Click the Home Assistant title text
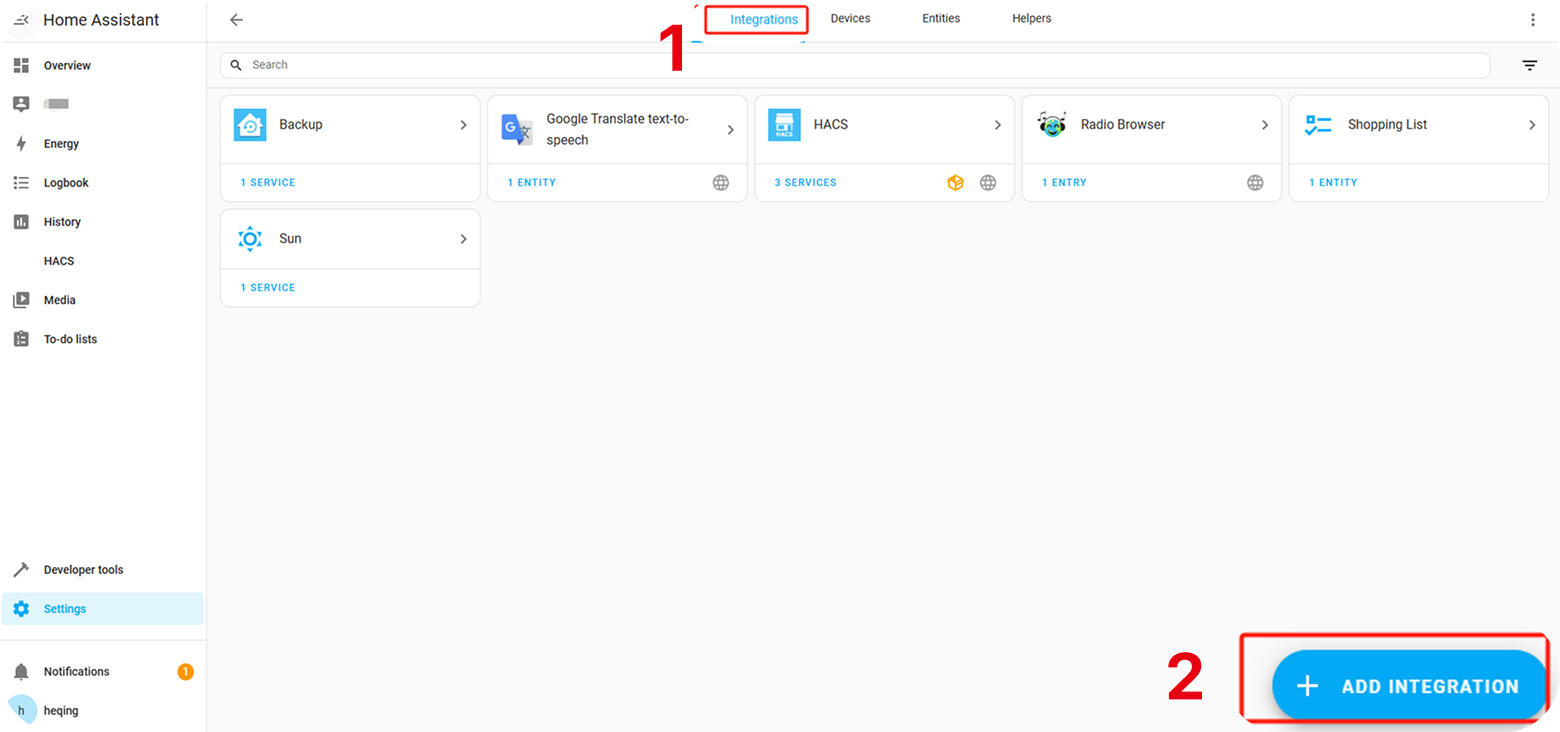 tap(101, 20)
